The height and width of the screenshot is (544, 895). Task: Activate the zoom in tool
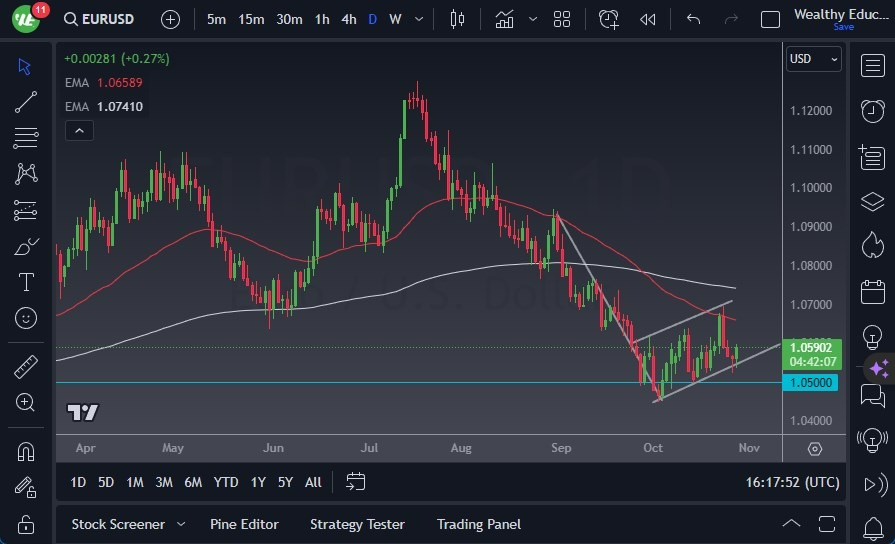[x=26, y=402]
